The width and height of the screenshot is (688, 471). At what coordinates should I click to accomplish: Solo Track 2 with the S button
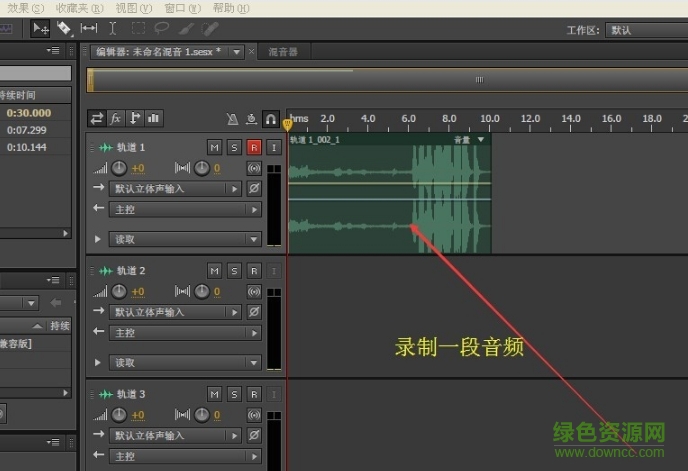click(234, 271)
